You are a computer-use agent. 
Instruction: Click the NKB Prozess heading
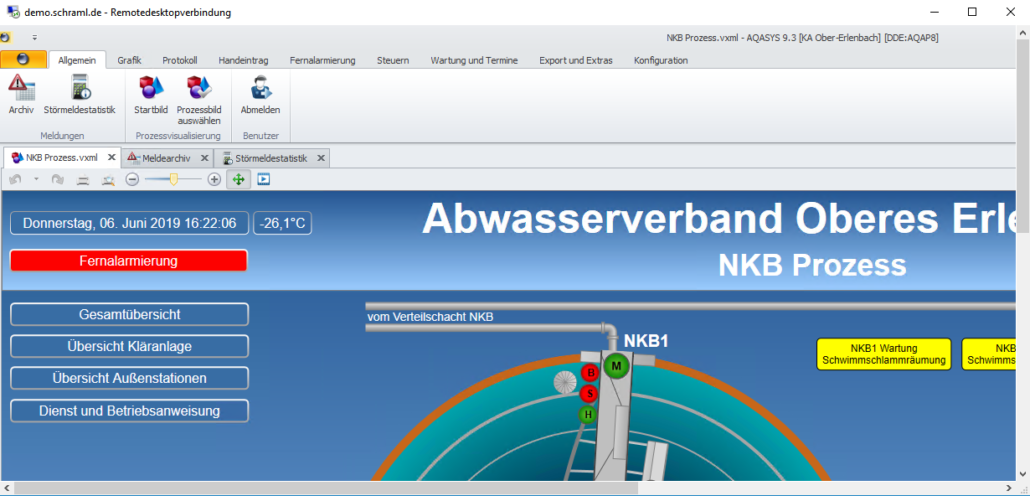(x=812, y=265)
